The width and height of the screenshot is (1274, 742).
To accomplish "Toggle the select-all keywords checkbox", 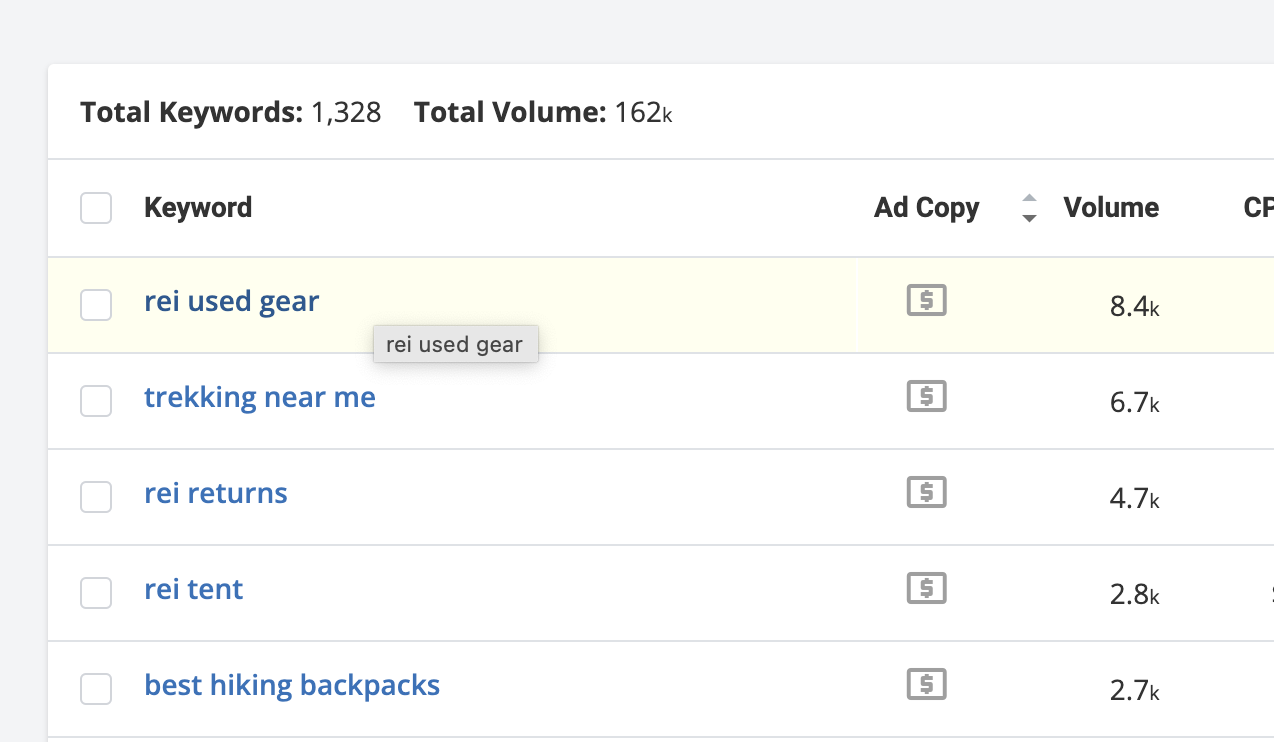I will (96, 208).
